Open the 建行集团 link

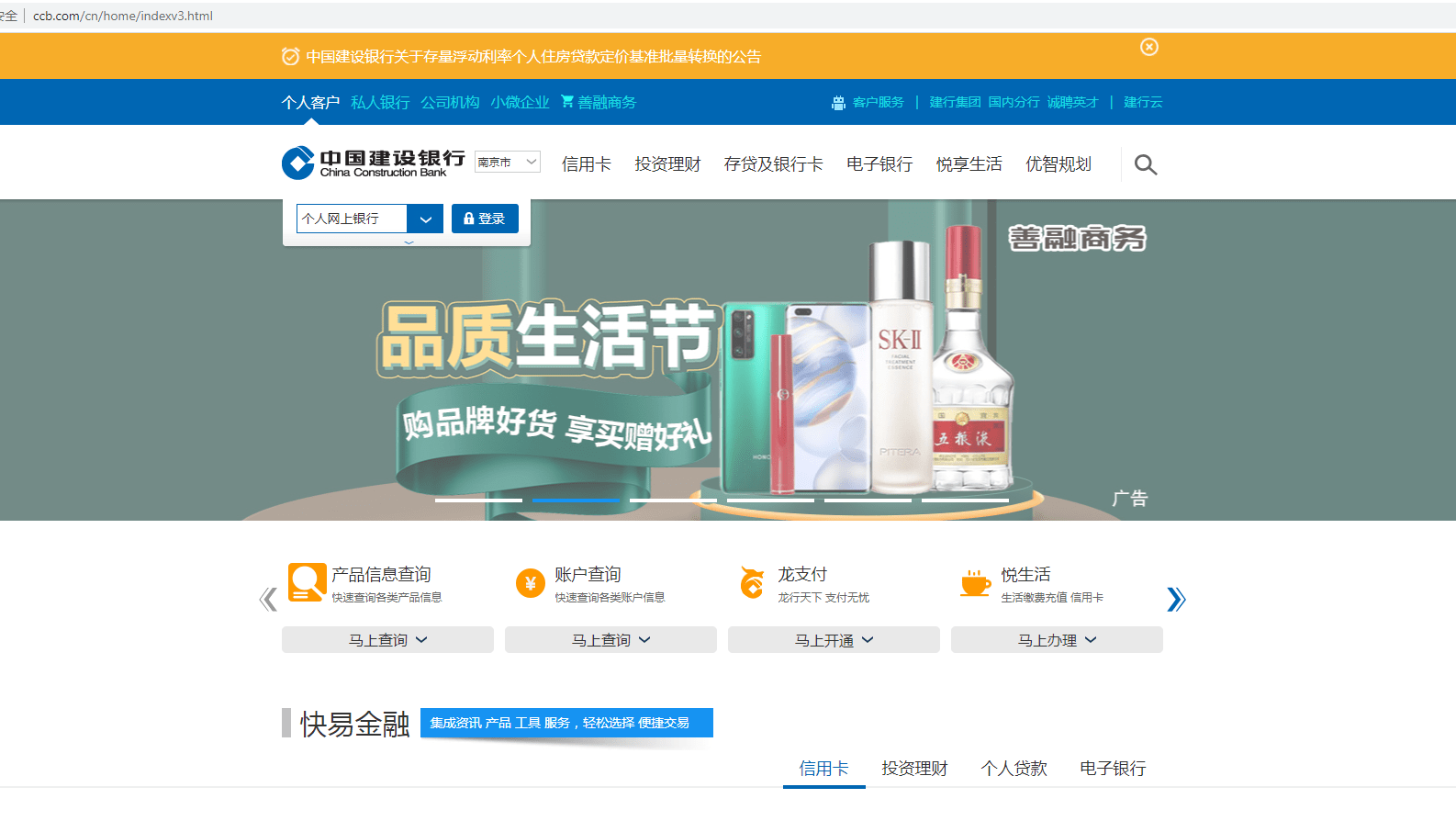click(x=955, y=102)
